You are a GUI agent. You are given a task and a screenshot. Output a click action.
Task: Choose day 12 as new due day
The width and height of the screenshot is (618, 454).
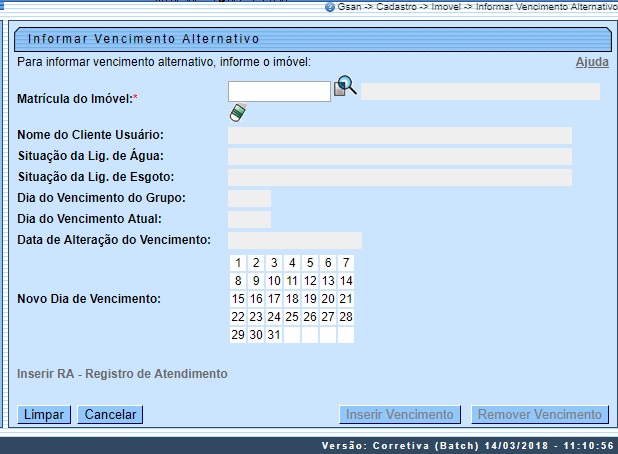[310, 281]
